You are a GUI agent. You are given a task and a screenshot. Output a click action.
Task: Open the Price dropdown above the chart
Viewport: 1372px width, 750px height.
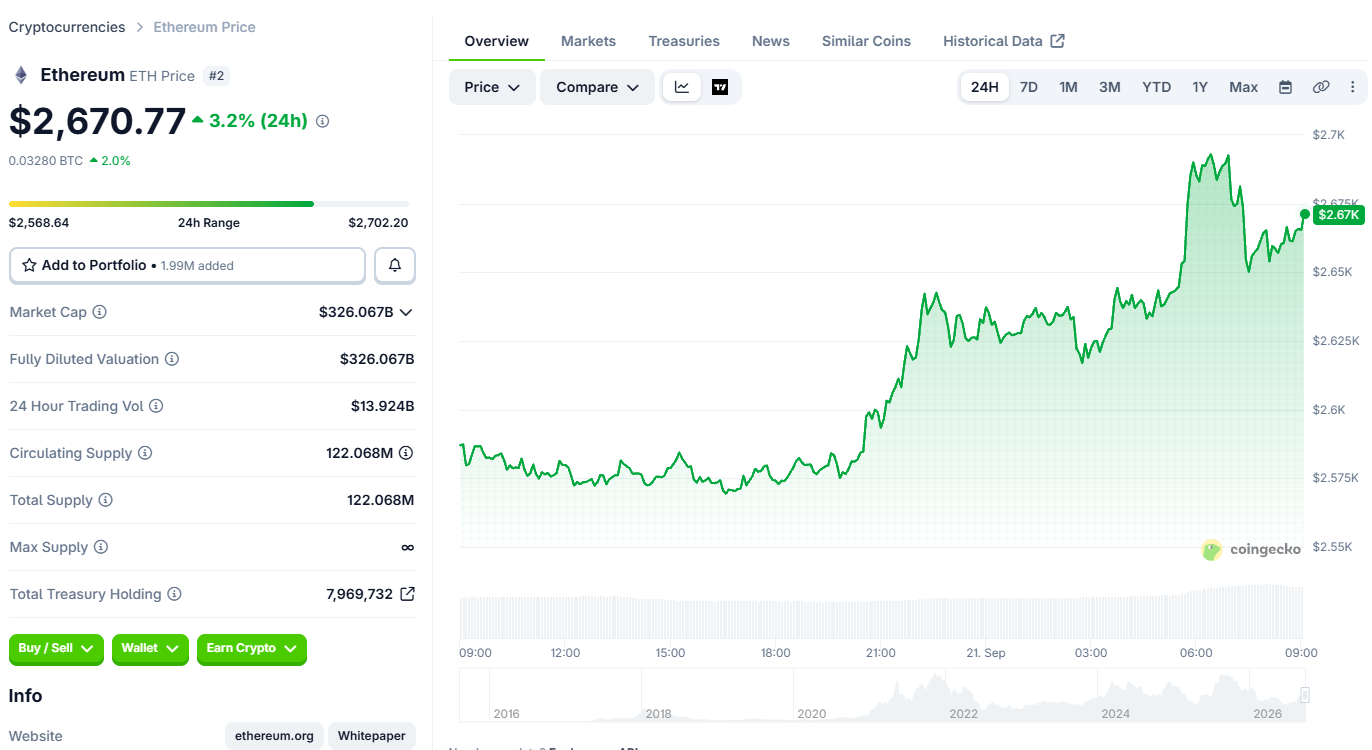(x=492, y=87)
